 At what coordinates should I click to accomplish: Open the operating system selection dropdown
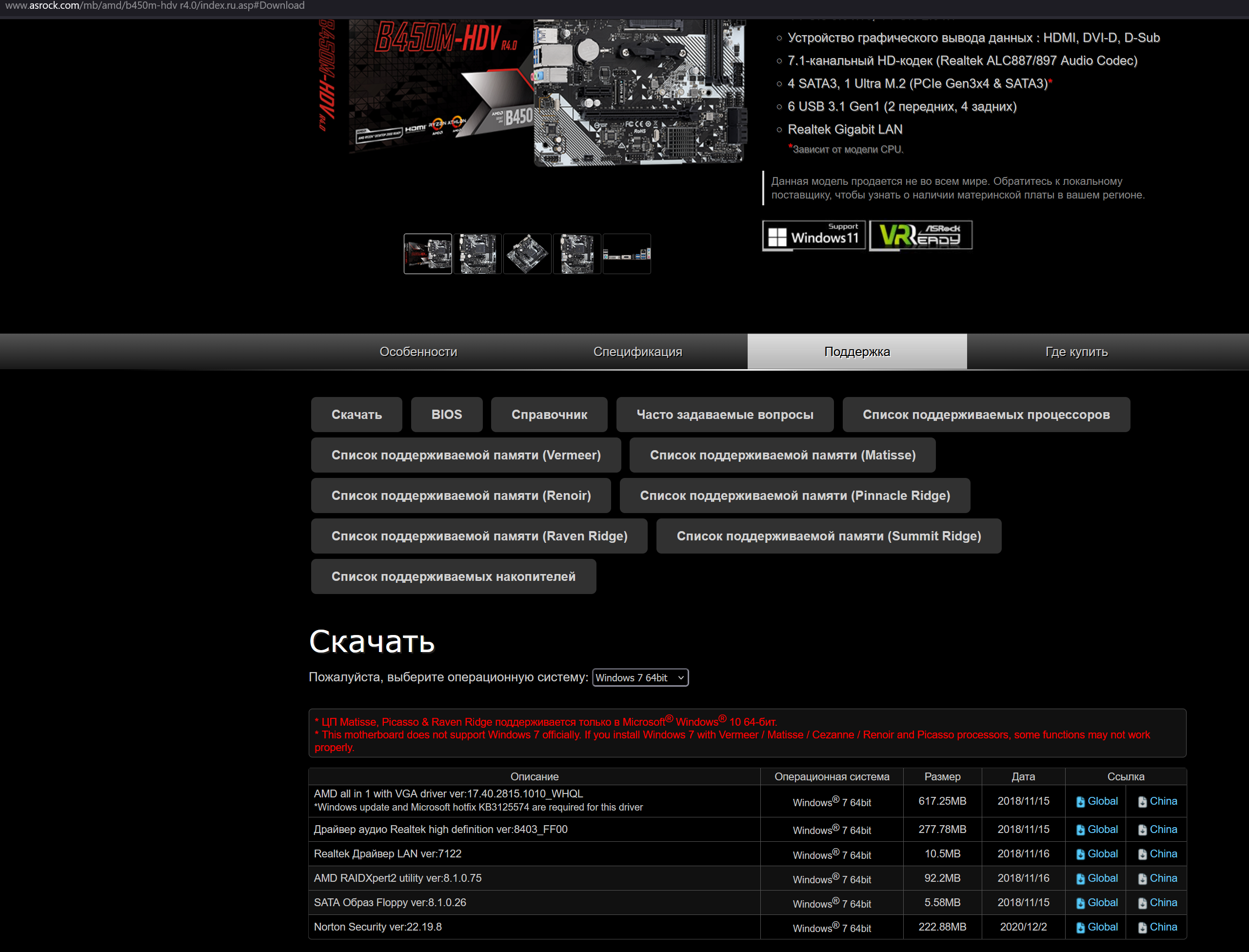(640, 678)
